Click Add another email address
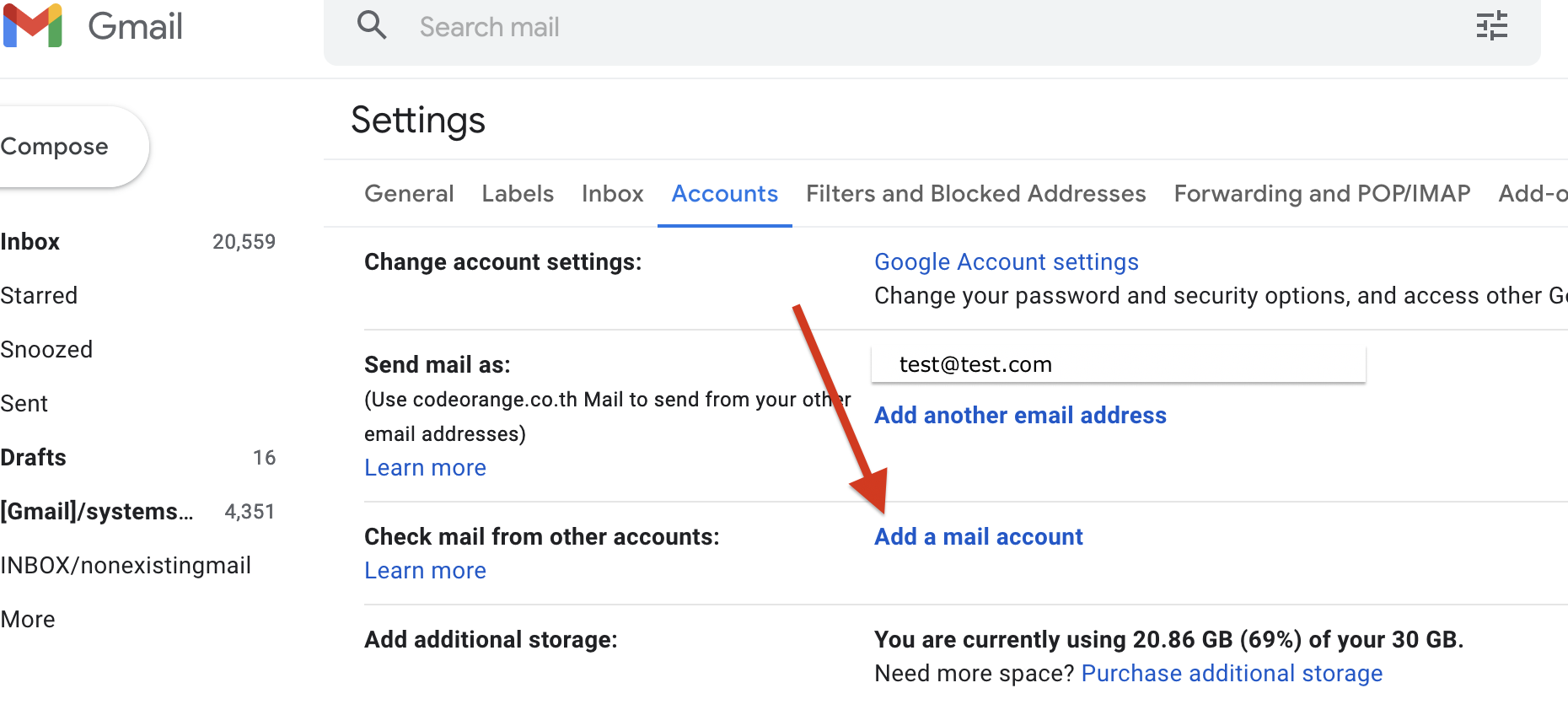1568x715 pixels. pos(1020,416)
